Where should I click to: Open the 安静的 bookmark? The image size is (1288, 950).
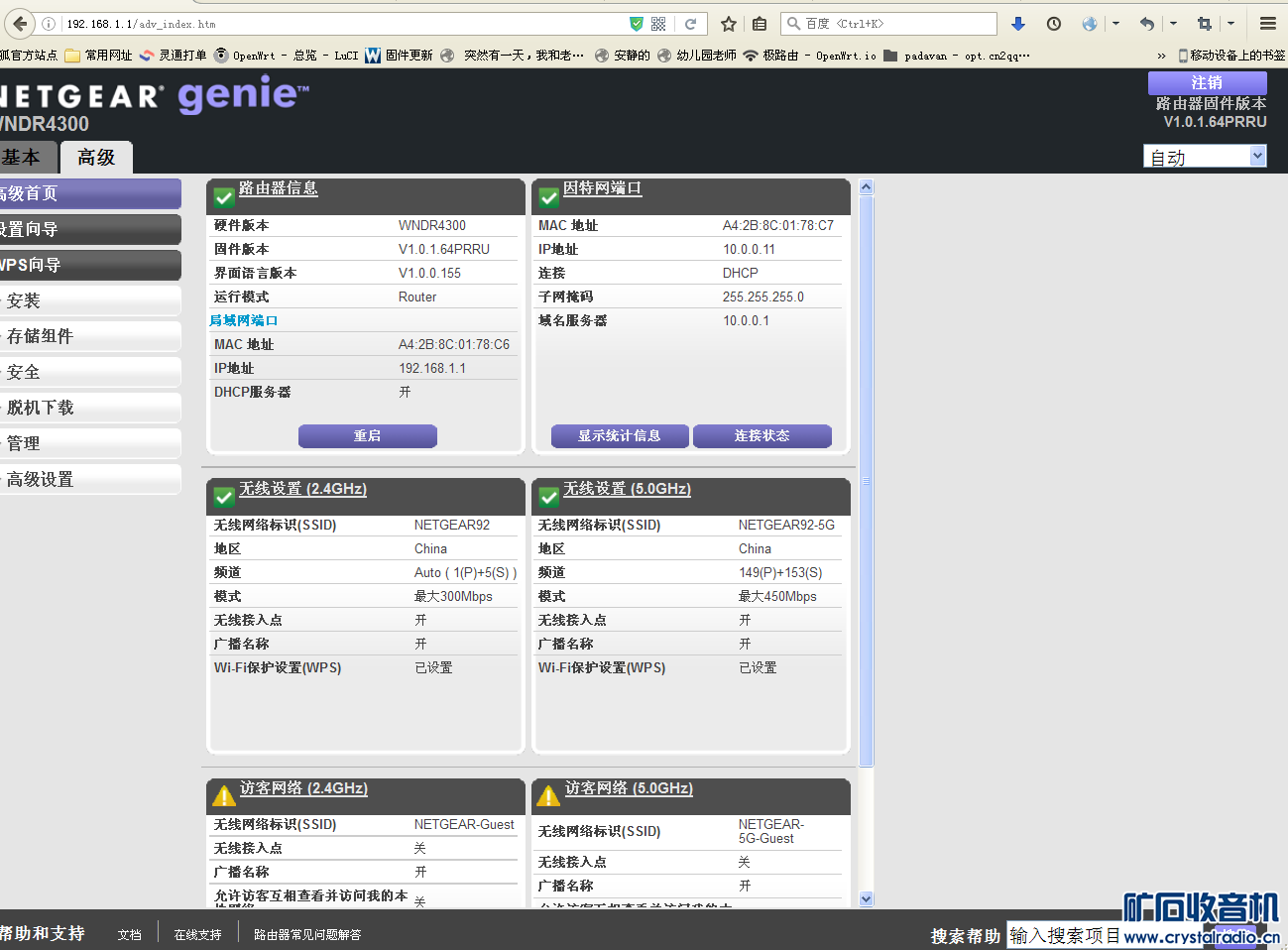[622, 56]
